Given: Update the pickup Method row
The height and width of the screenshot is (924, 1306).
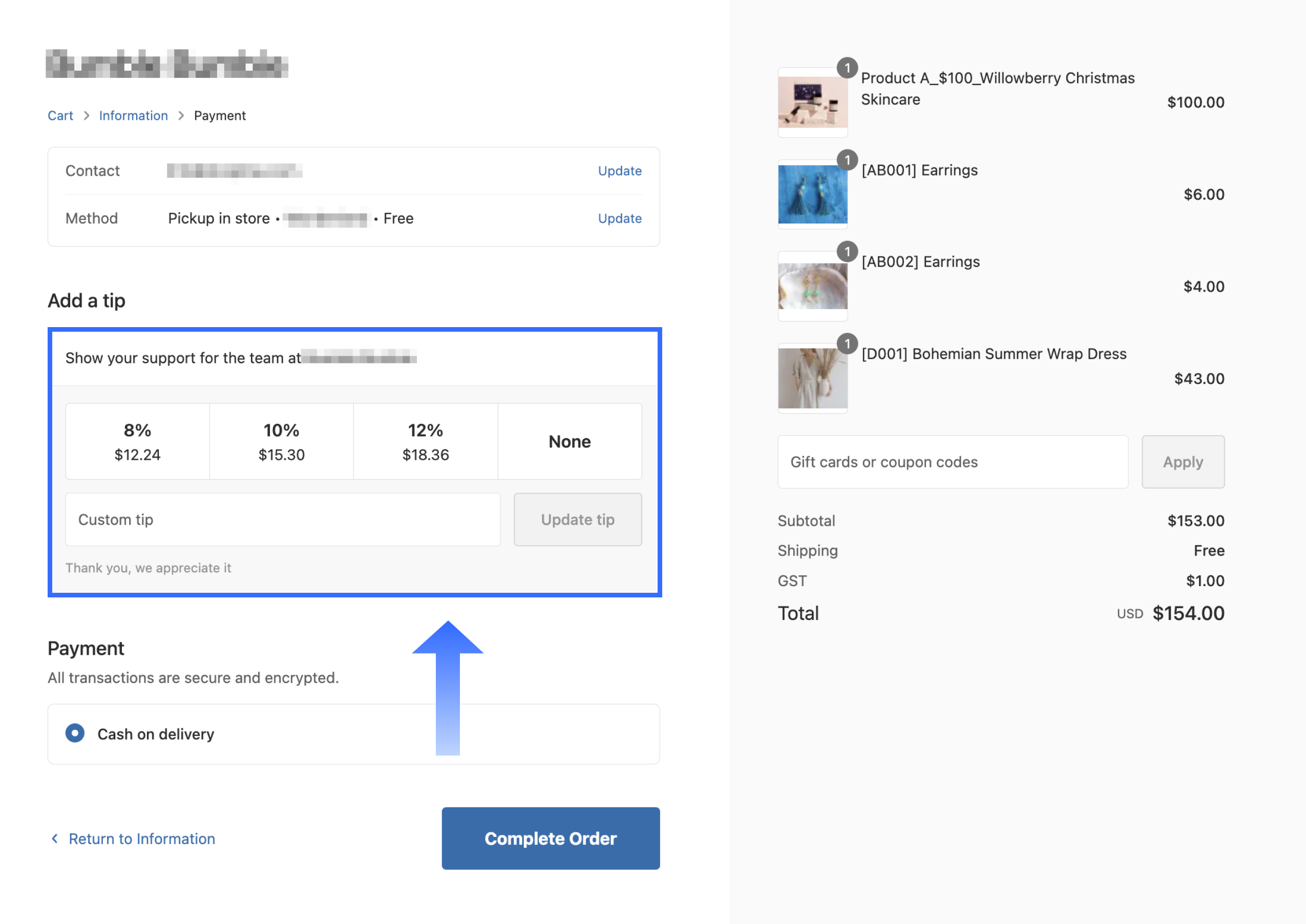Looking at the screenshot, I should (620, 219).
